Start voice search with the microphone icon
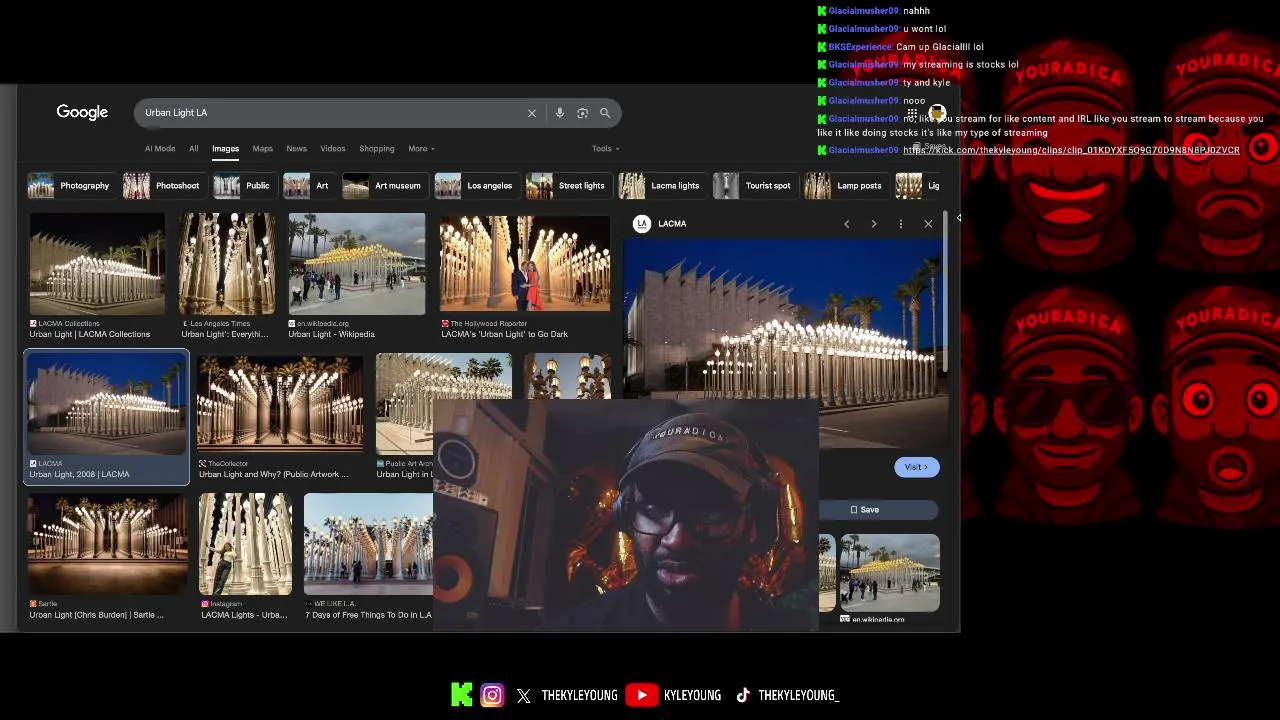Image resolution: width=1280 pixels, height=720 pixels. (x=560, y=113)
